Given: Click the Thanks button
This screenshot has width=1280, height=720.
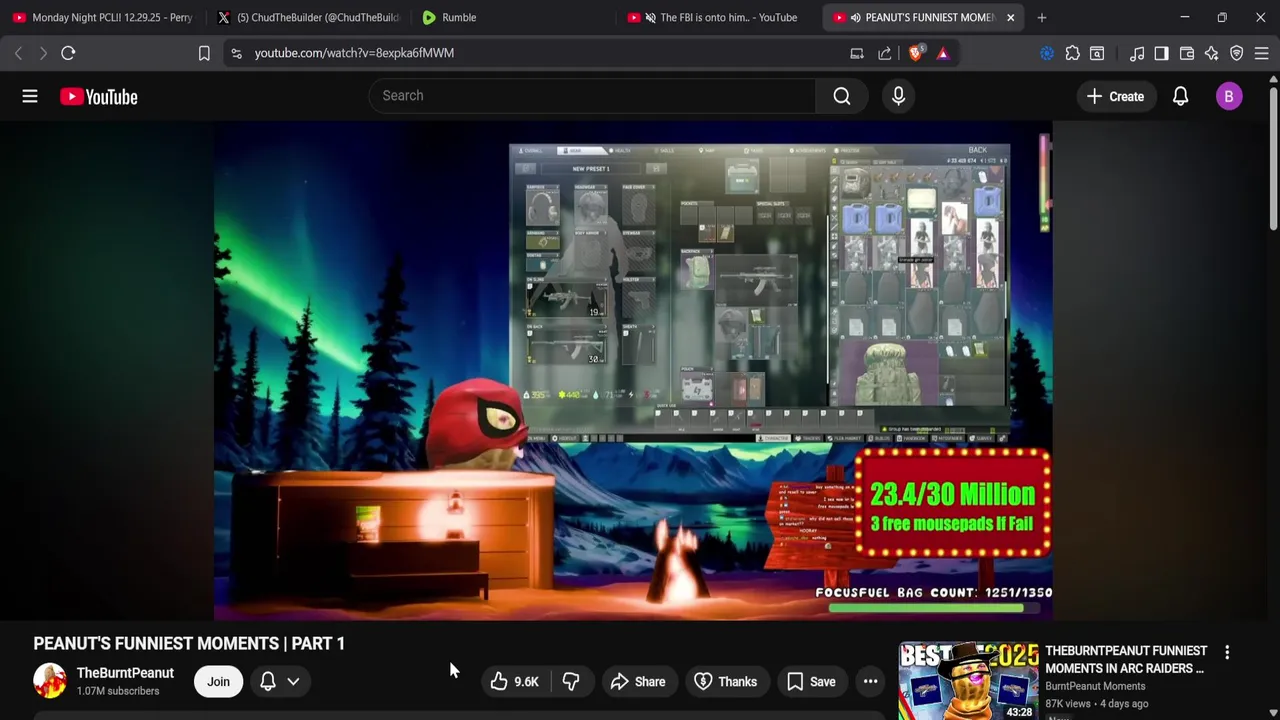Looking at the screenshot, I should [725, 682].
